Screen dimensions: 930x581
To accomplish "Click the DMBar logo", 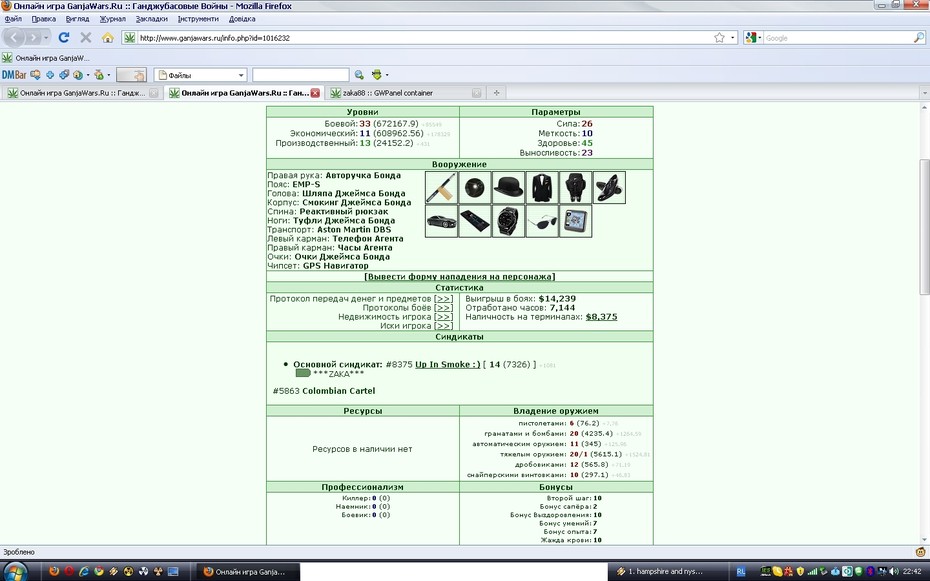I will click(x=14, y=75).
